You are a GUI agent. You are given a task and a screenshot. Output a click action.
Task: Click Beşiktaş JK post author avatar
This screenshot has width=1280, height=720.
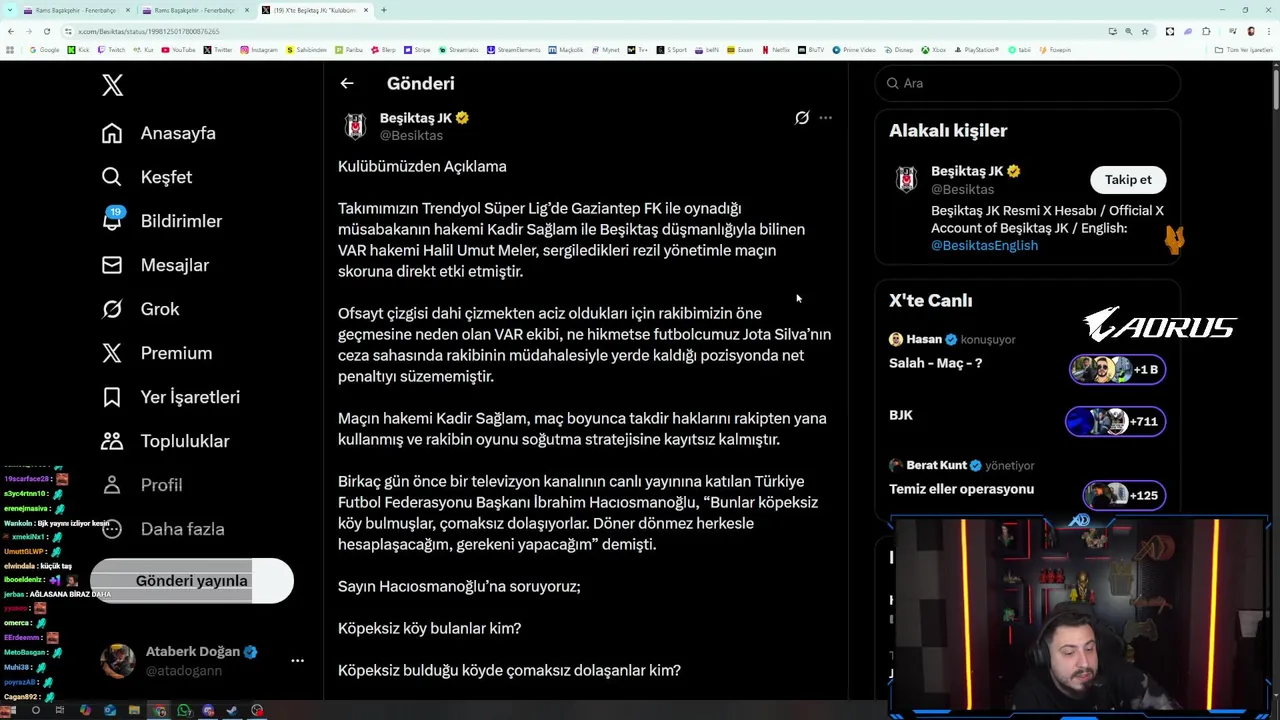pos(355,126)
